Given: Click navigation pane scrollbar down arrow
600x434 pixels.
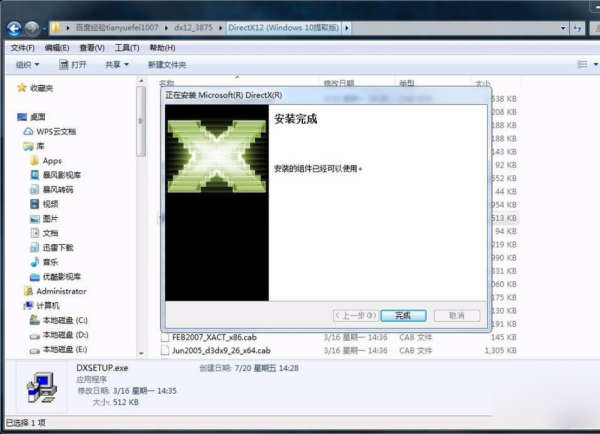Looking at the screenshot, I should coord(141,353).
